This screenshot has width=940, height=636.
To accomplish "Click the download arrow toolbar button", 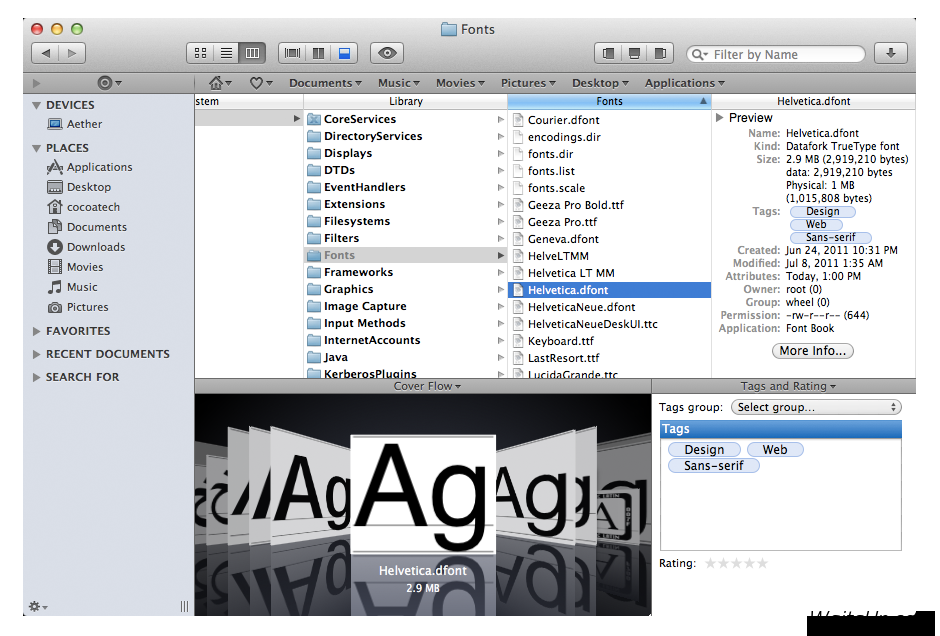I will coord(890,53).
